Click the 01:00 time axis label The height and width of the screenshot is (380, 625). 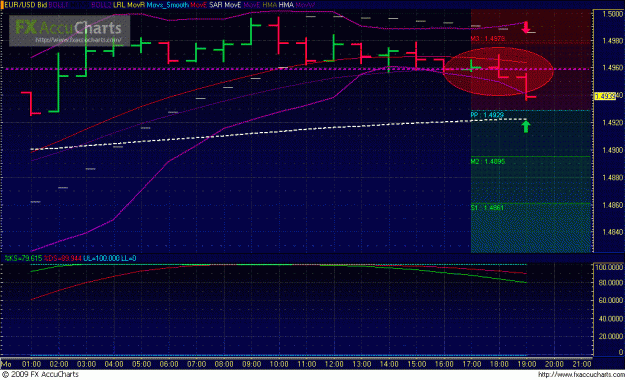pos(31,364)
